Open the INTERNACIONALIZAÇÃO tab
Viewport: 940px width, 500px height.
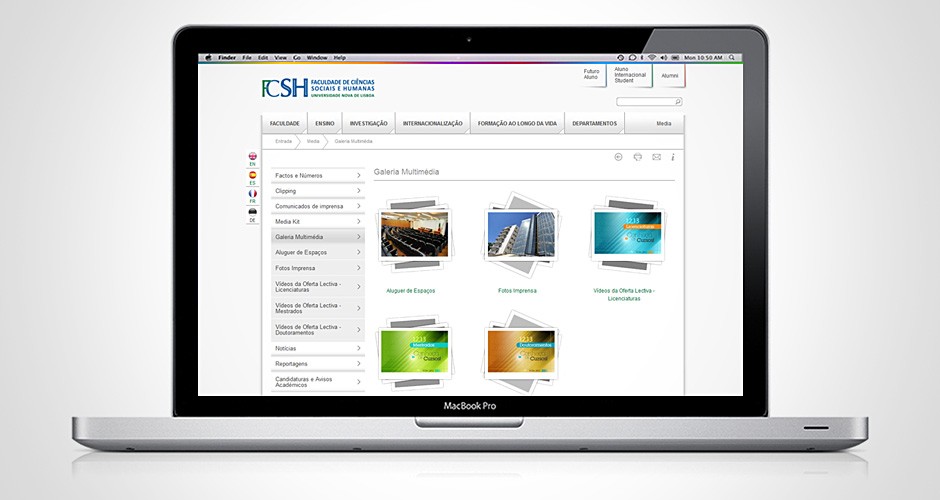433,124
